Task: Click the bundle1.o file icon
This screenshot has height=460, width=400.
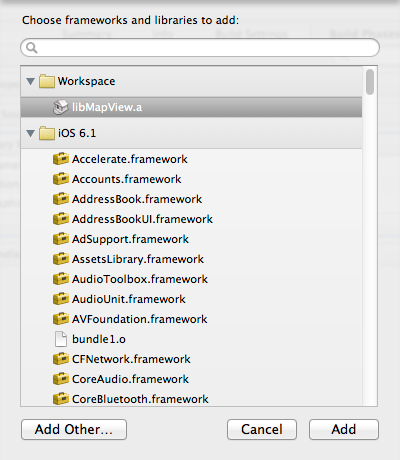Action: (x=61, y=339)
